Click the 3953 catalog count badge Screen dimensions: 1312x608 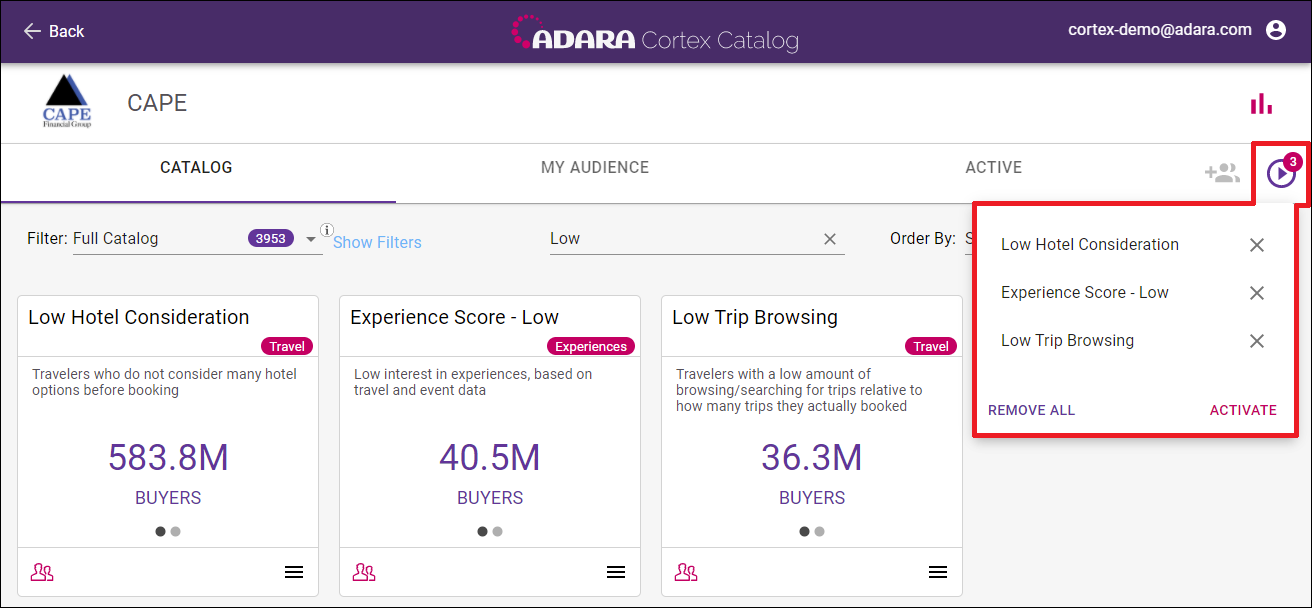[x=271, y=238]
